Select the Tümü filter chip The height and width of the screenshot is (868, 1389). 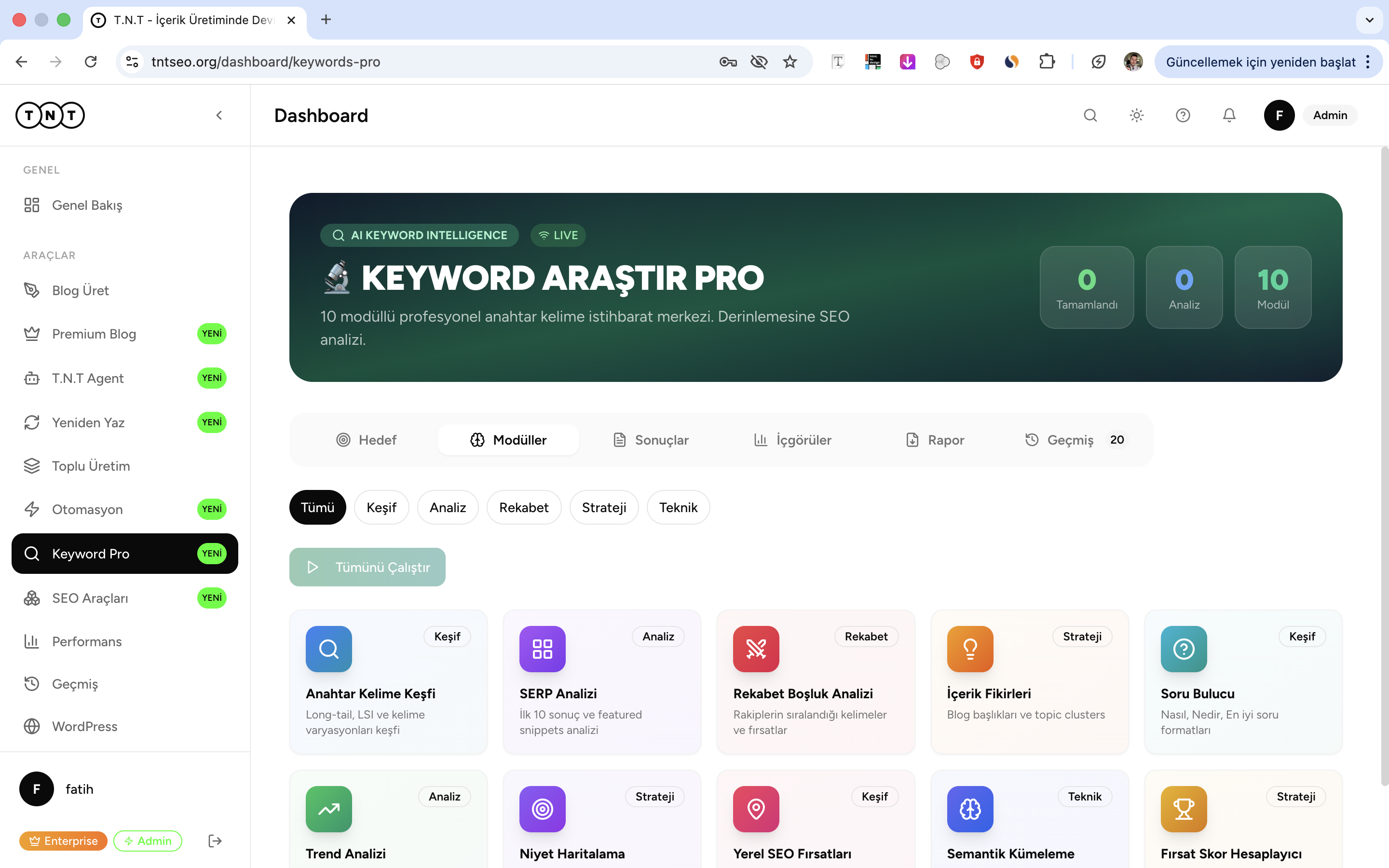click(317, 507)
